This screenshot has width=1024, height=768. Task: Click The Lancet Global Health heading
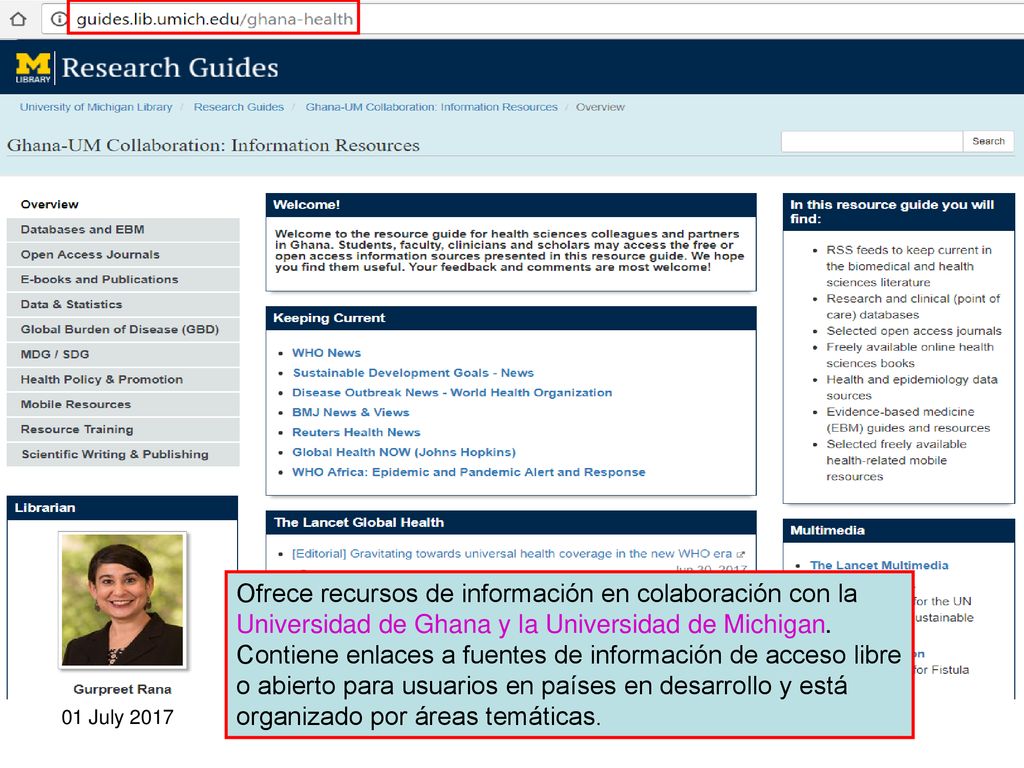tap(359, 522)
